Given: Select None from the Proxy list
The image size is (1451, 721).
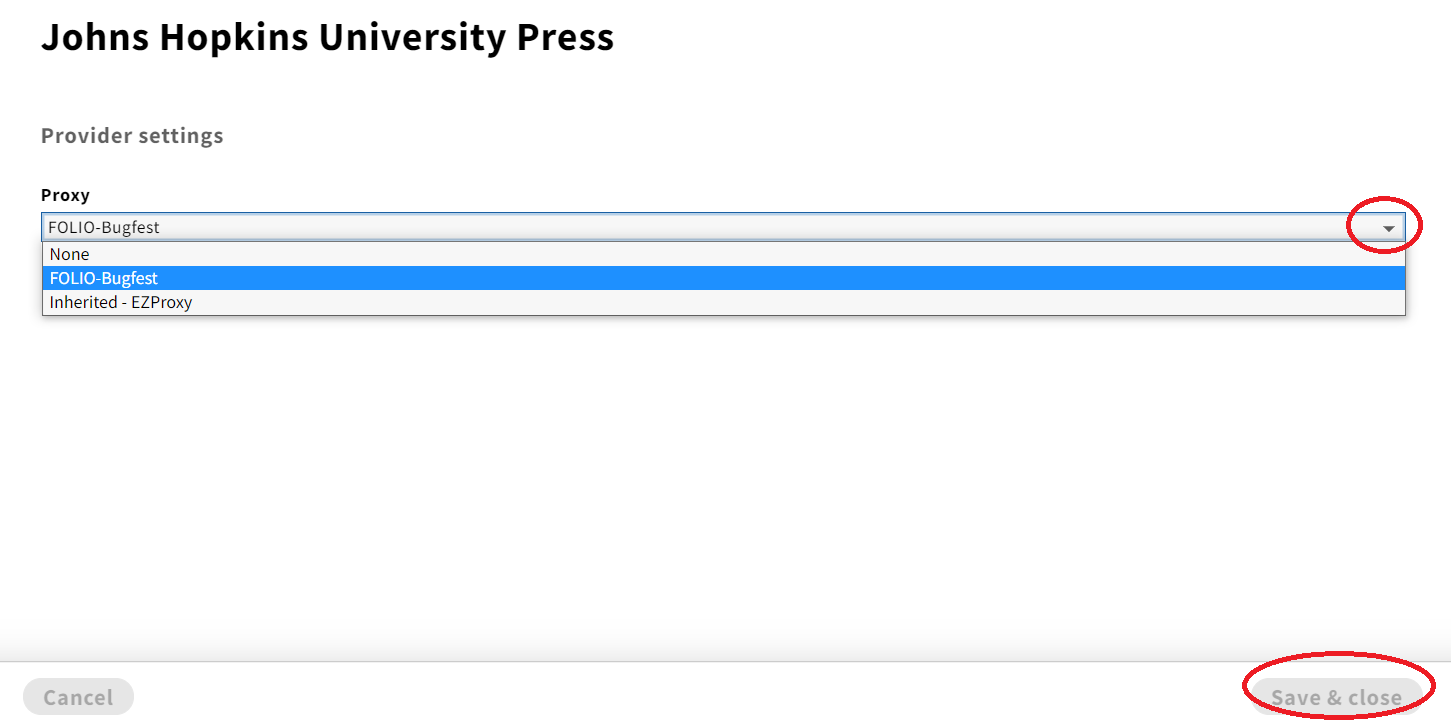Looking at the screenshot, I should tap(724, 254).
